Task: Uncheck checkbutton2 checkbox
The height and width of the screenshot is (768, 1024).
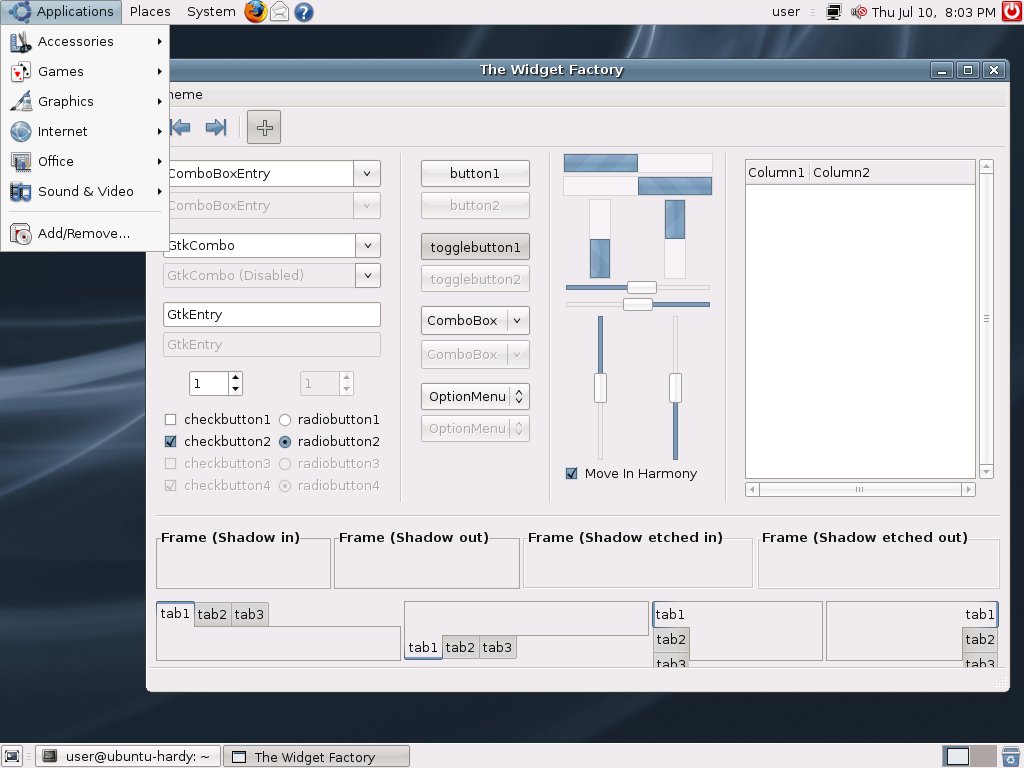Action: (x=170, y=441)
